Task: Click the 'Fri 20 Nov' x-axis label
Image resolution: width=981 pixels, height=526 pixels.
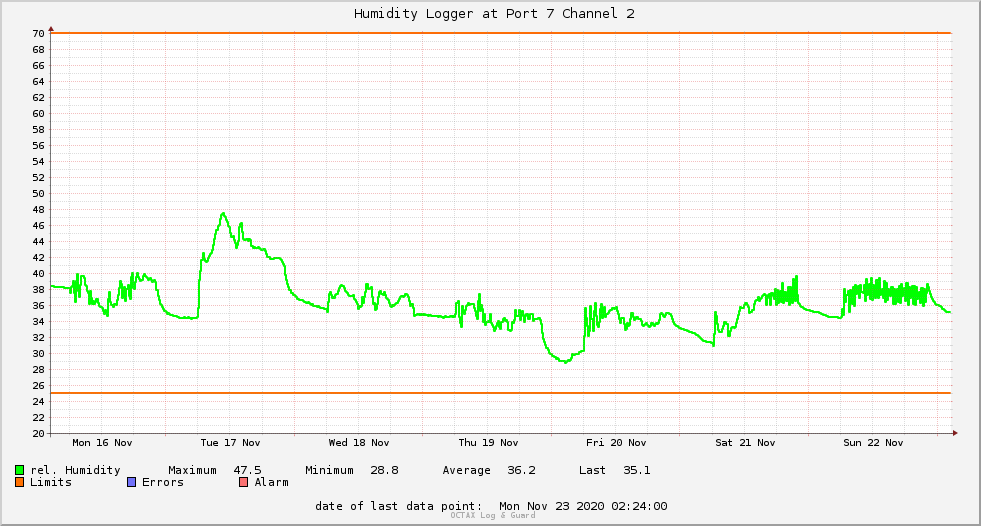Action: (x=616, y=443)
